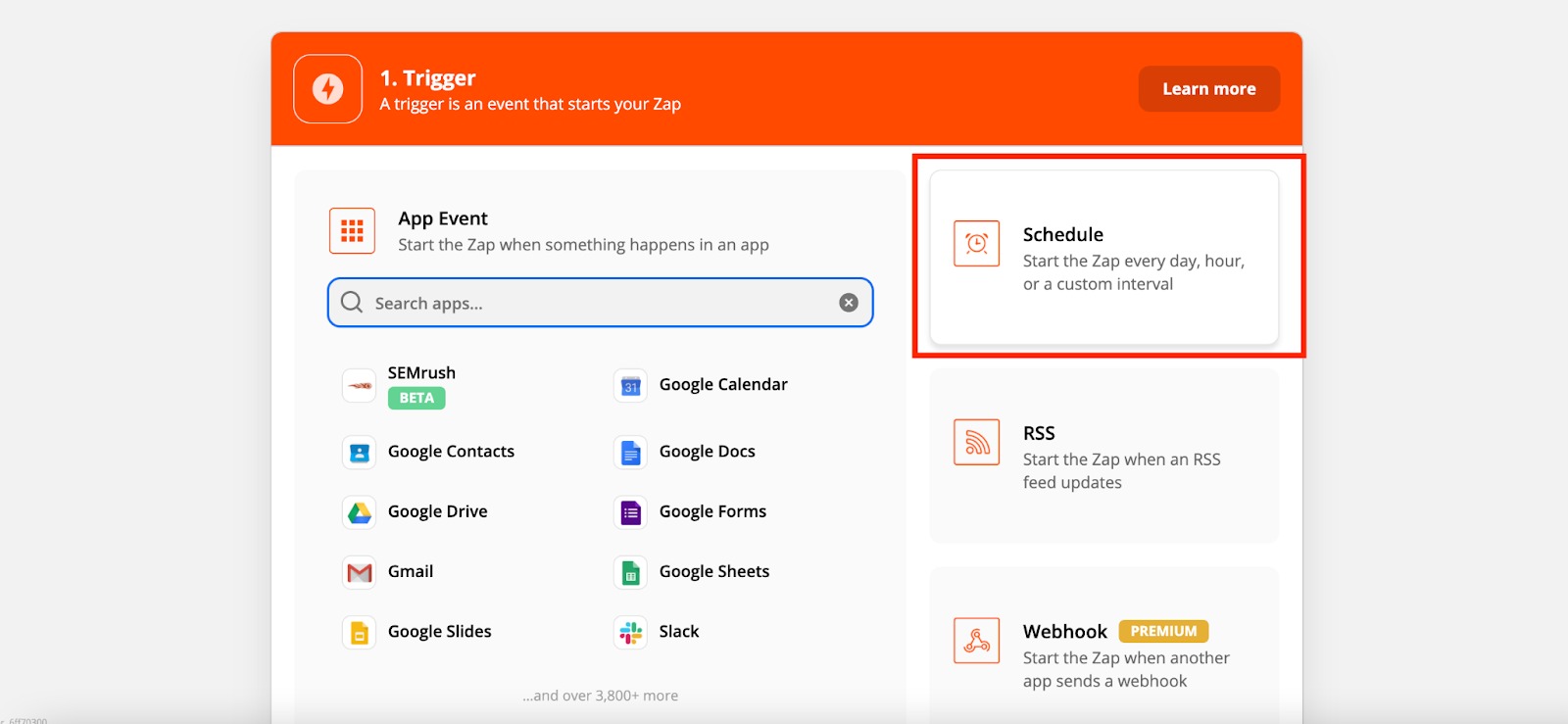The image size is (1568, 724).
Task: Select the Google Forms icon
Action: pyautogui.click(x=630, y=512)
